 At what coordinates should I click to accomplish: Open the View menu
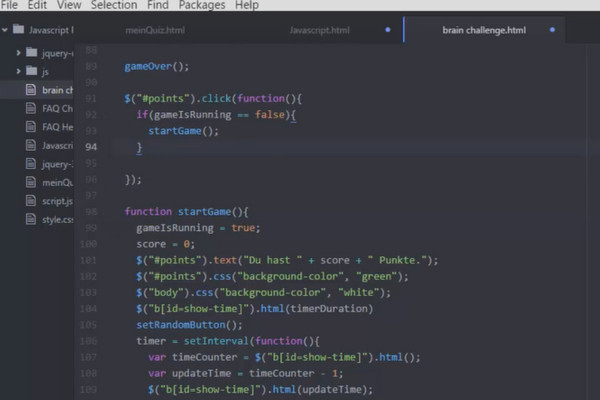[69, 5]
